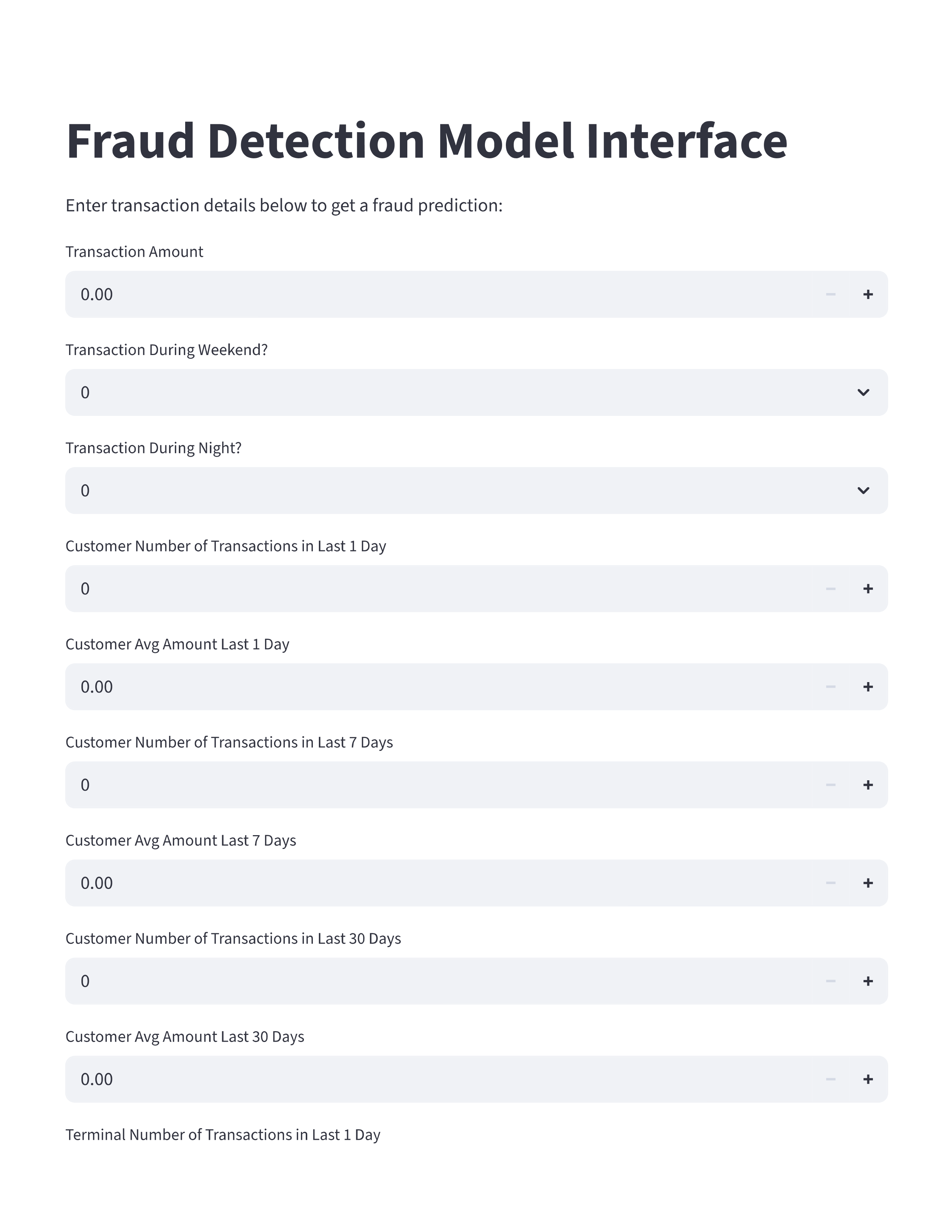Click Customer Transactions Last 7 Days field

coord(440,785)
